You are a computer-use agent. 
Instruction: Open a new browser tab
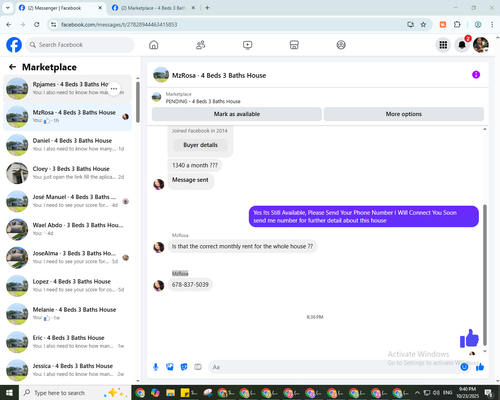[207, 8]
